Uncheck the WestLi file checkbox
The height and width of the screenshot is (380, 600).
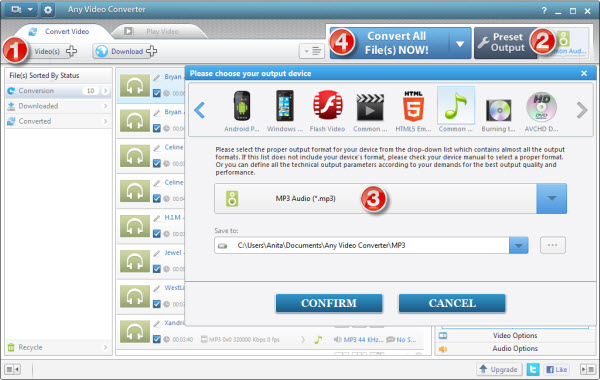pyautogui.click(x=157, y=304)
